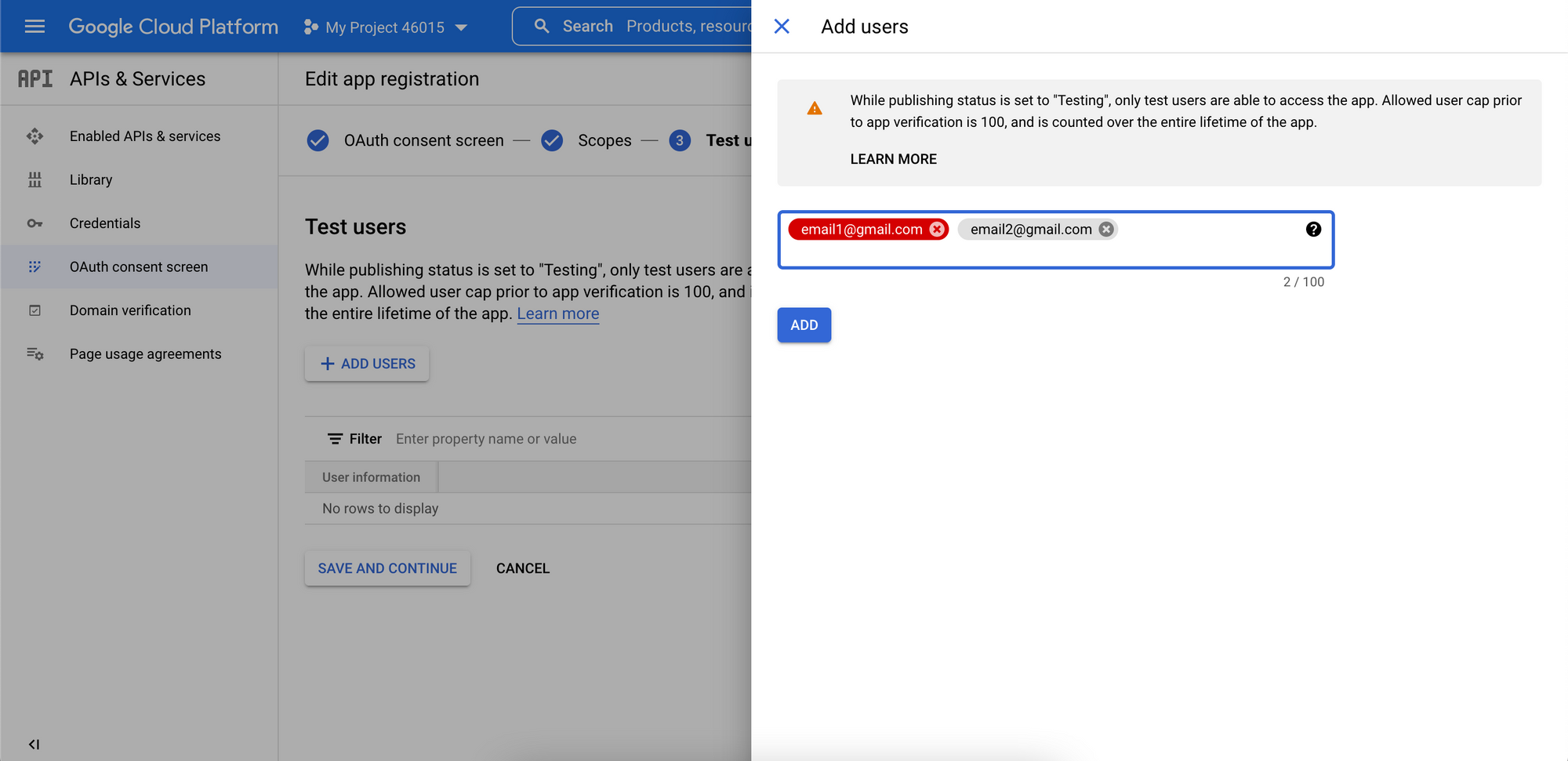Screen dimensions: 1568x761
Task: Click the step 3 number badge
Action: 680,140
